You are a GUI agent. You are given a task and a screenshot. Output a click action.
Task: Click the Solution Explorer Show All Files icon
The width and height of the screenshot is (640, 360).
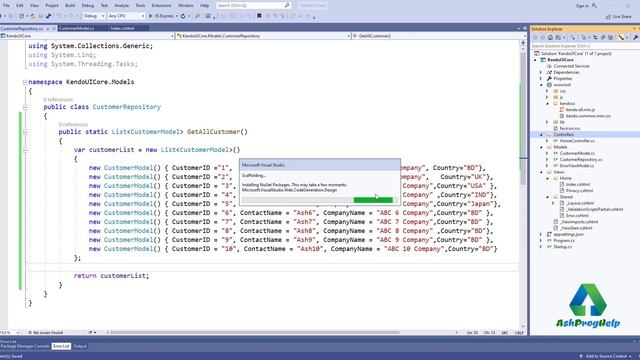pos(611,38)
